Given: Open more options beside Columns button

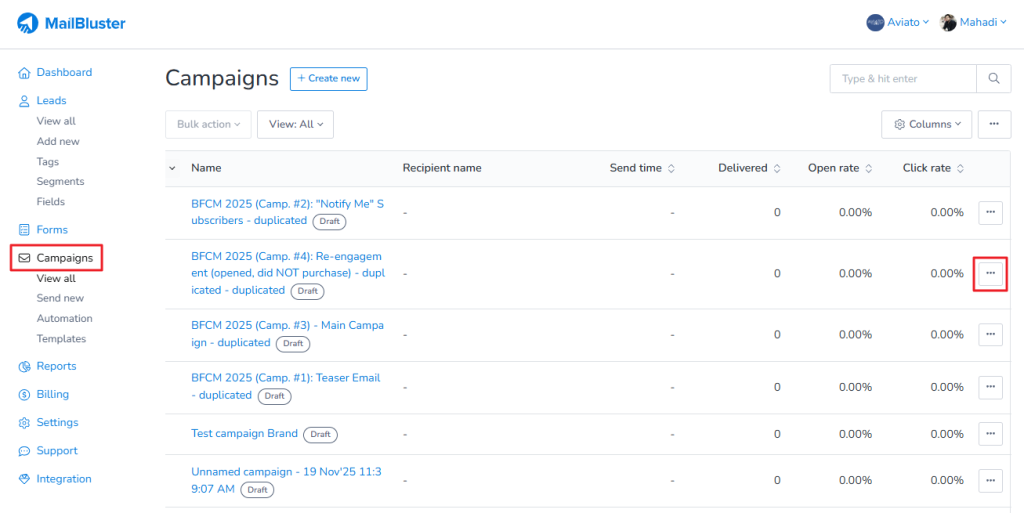Looking at the screenshot, I should coord(994,124).
